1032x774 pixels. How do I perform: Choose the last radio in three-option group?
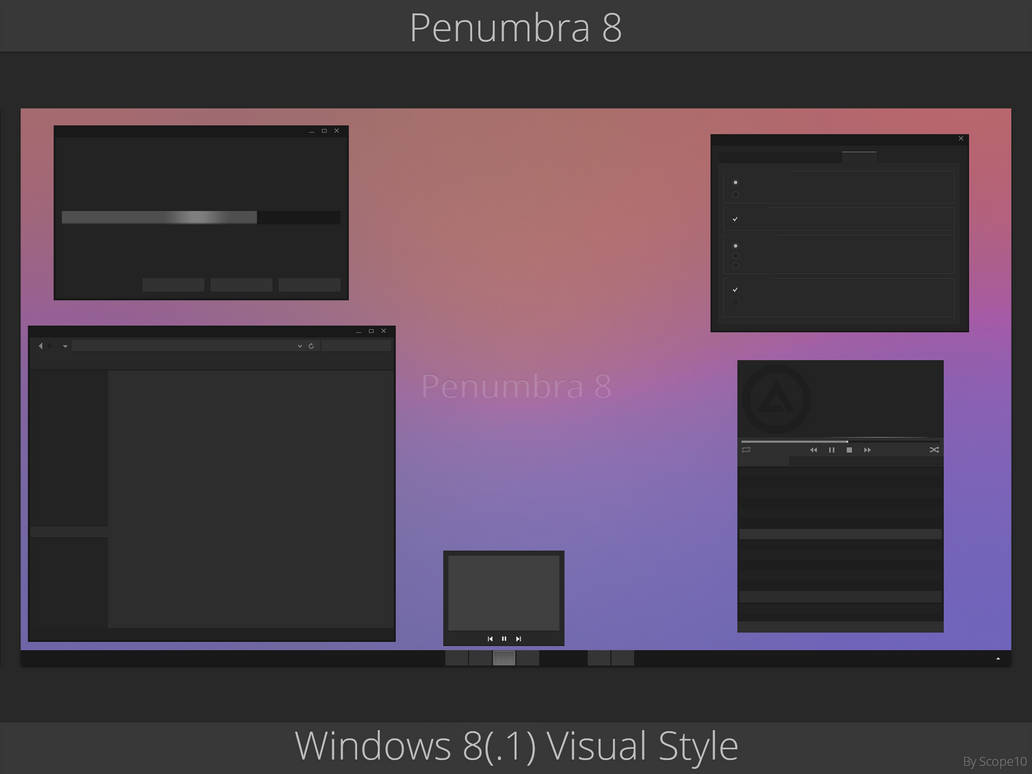[x=735, y=265]
